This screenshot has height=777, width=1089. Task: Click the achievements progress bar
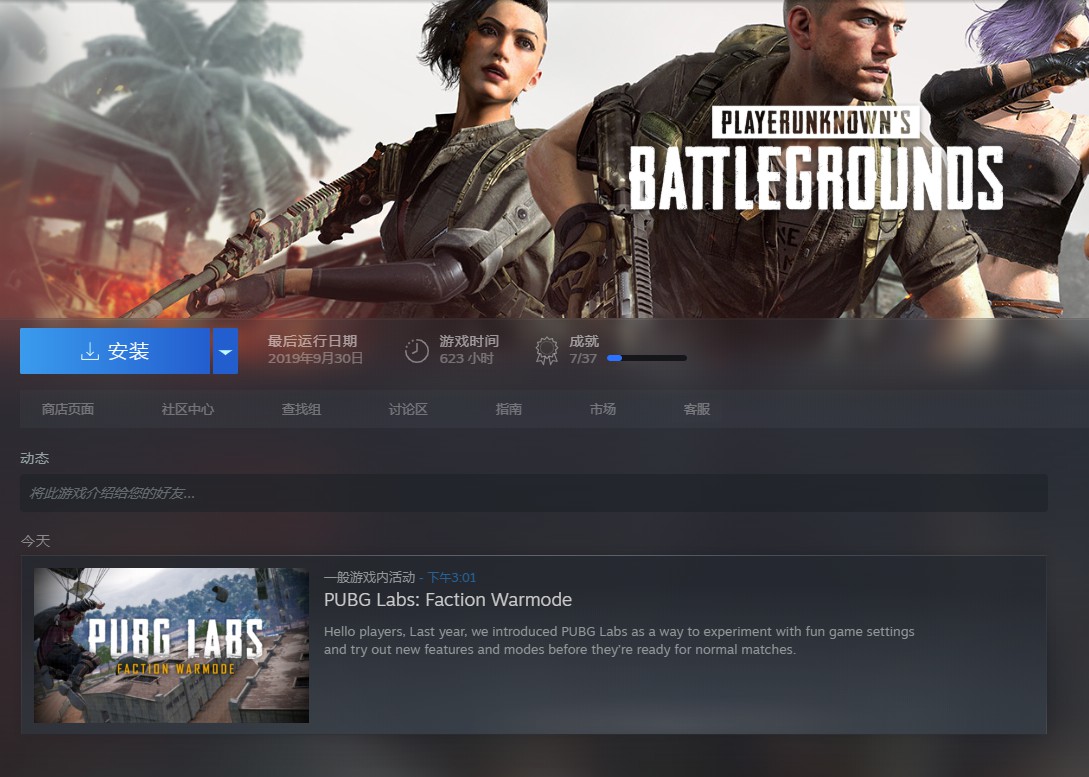(x=647, y=358)
